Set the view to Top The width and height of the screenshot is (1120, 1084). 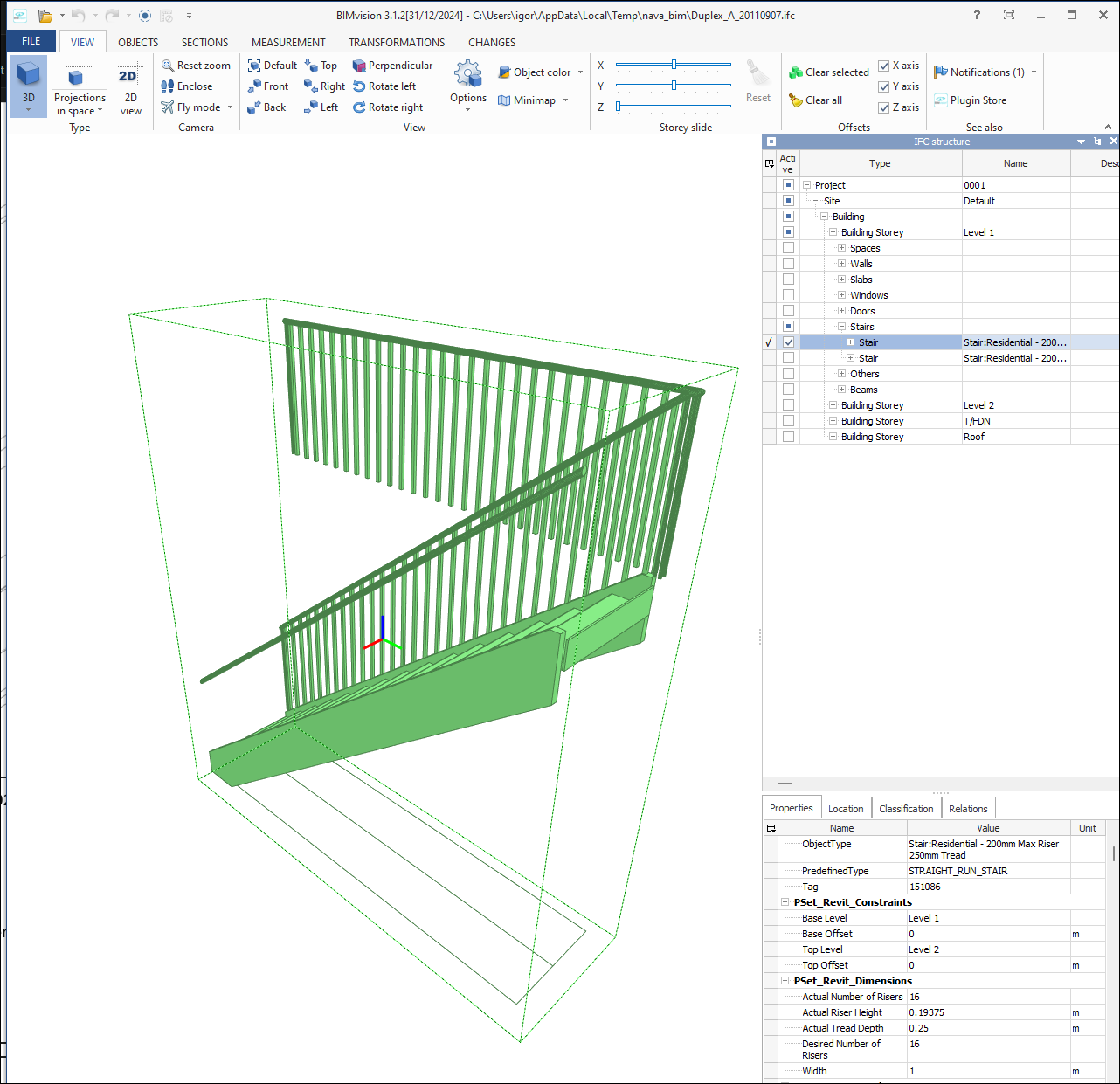click(321, 66)
